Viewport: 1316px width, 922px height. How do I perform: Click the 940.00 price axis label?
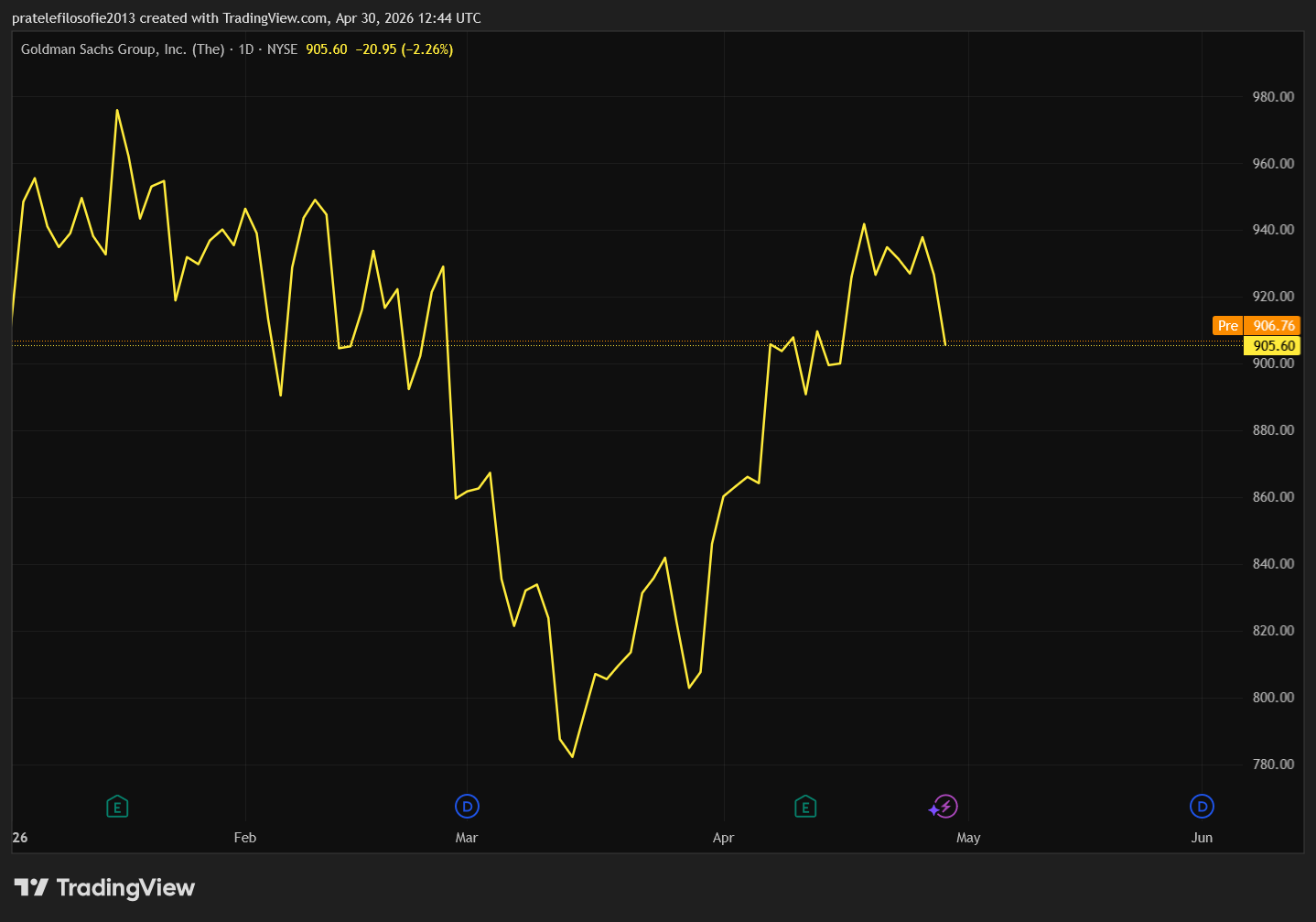coord(1273,230)
